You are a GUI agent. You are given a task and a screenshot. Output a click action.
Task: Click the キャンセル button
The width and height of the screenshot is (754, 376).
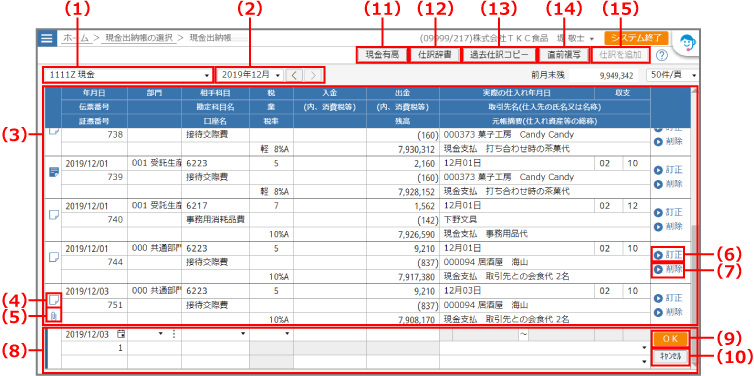[x=670, y=356]
